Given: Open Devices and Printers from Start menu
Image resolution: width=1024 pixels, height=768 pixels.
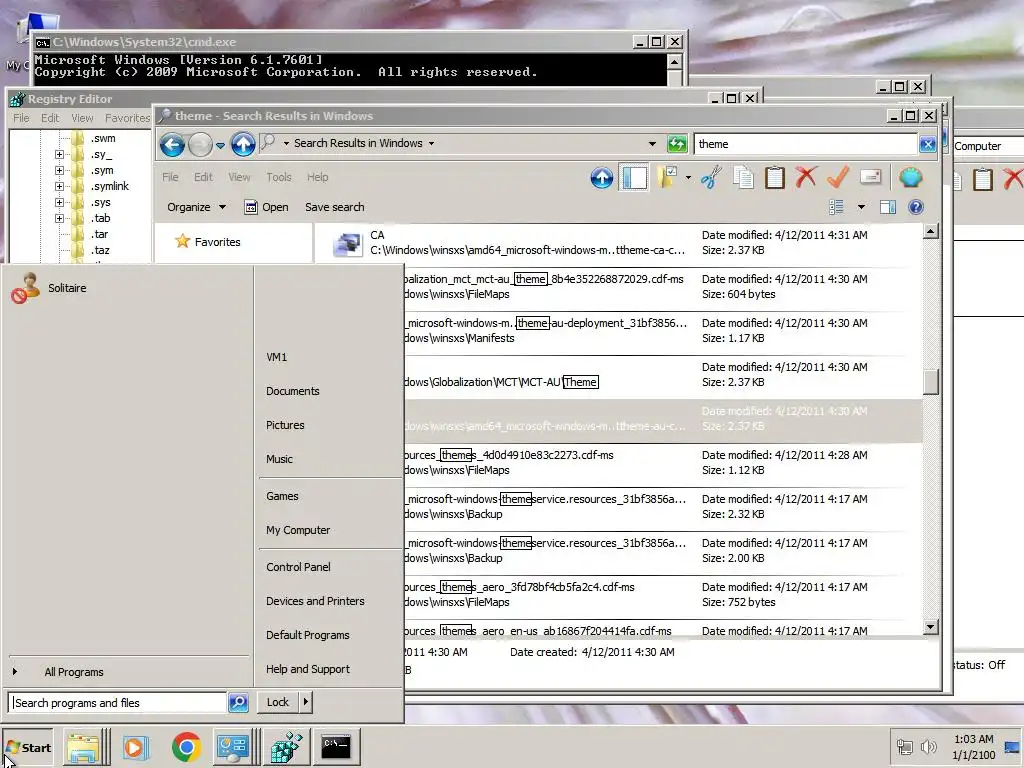Looking at the screenshot, I should point(315,601).
